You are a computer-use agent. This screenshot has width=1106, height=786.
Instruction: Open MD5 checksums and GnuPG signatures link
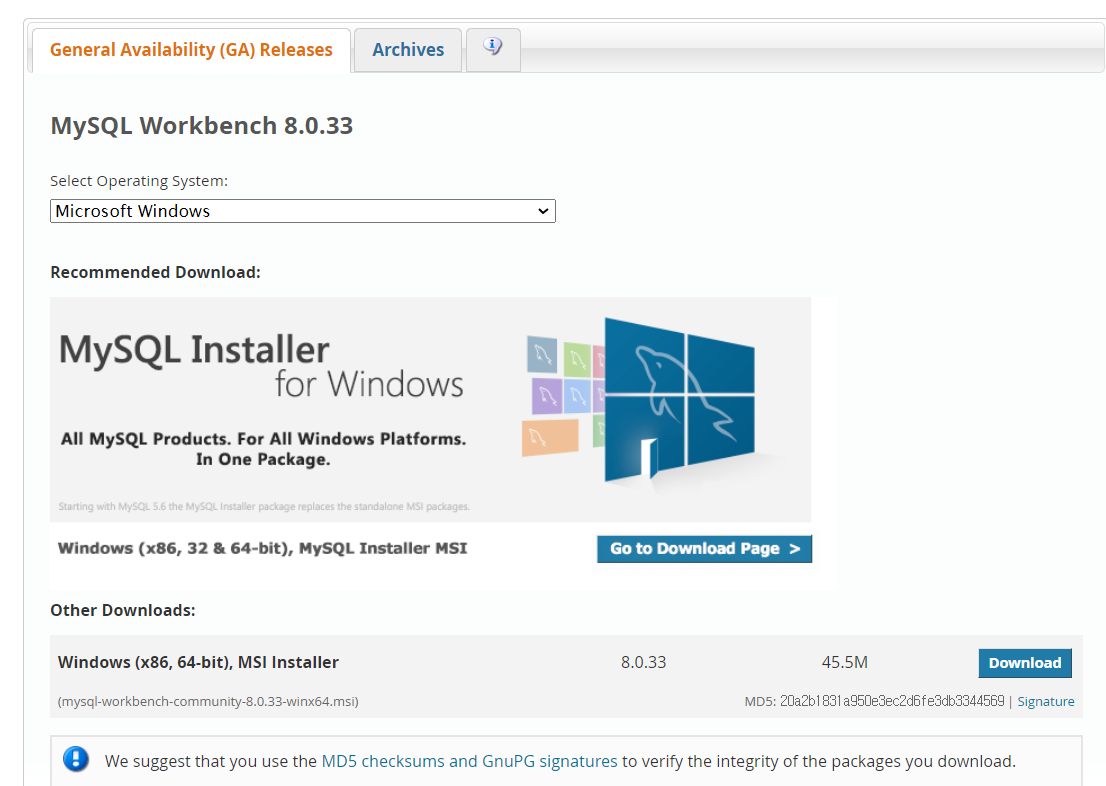[x=469, y=761]
